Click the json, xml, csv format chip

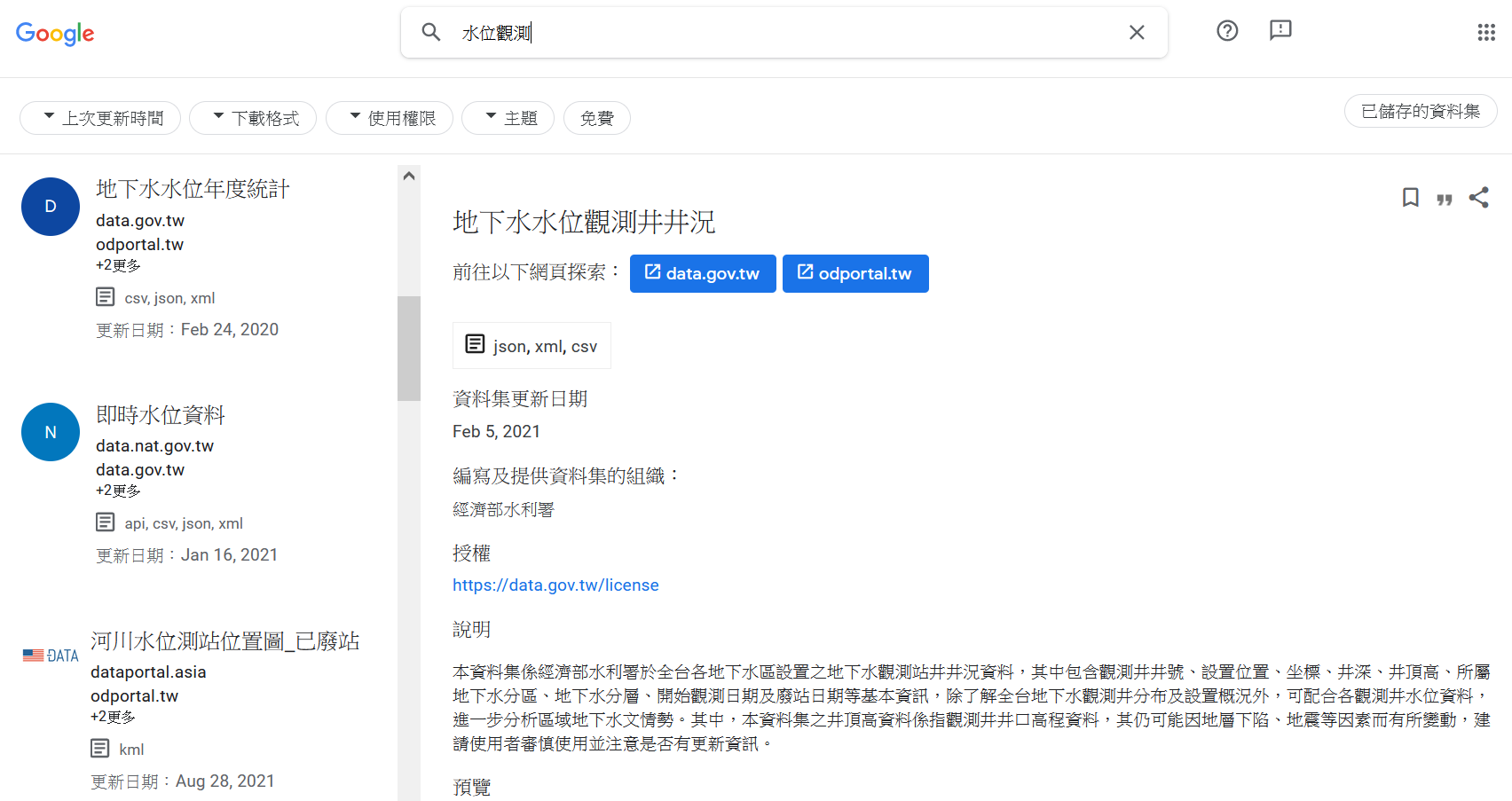(532, 346)
